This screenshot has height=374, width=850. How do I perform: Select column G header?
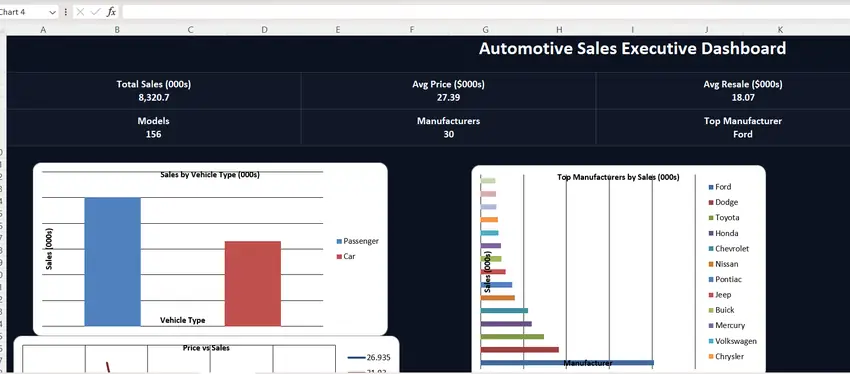tap(486, 30)
